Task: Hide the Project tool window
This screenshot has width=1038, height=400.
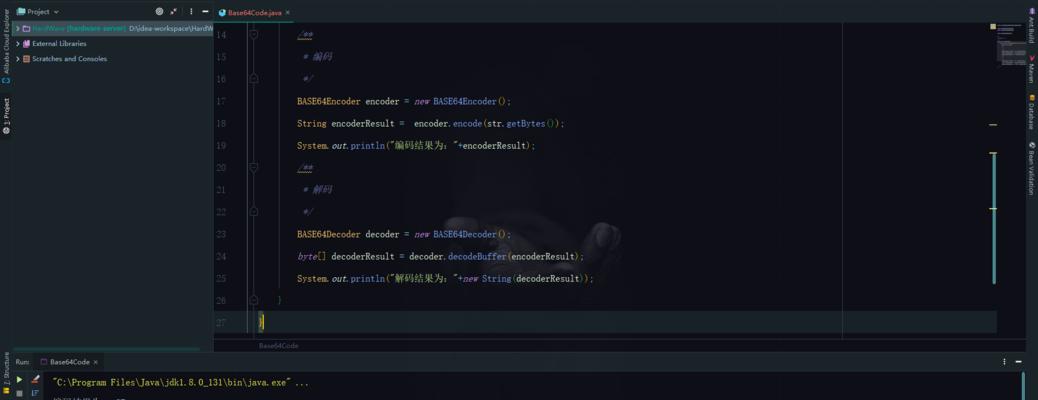Action: click(x=205, y=12)
